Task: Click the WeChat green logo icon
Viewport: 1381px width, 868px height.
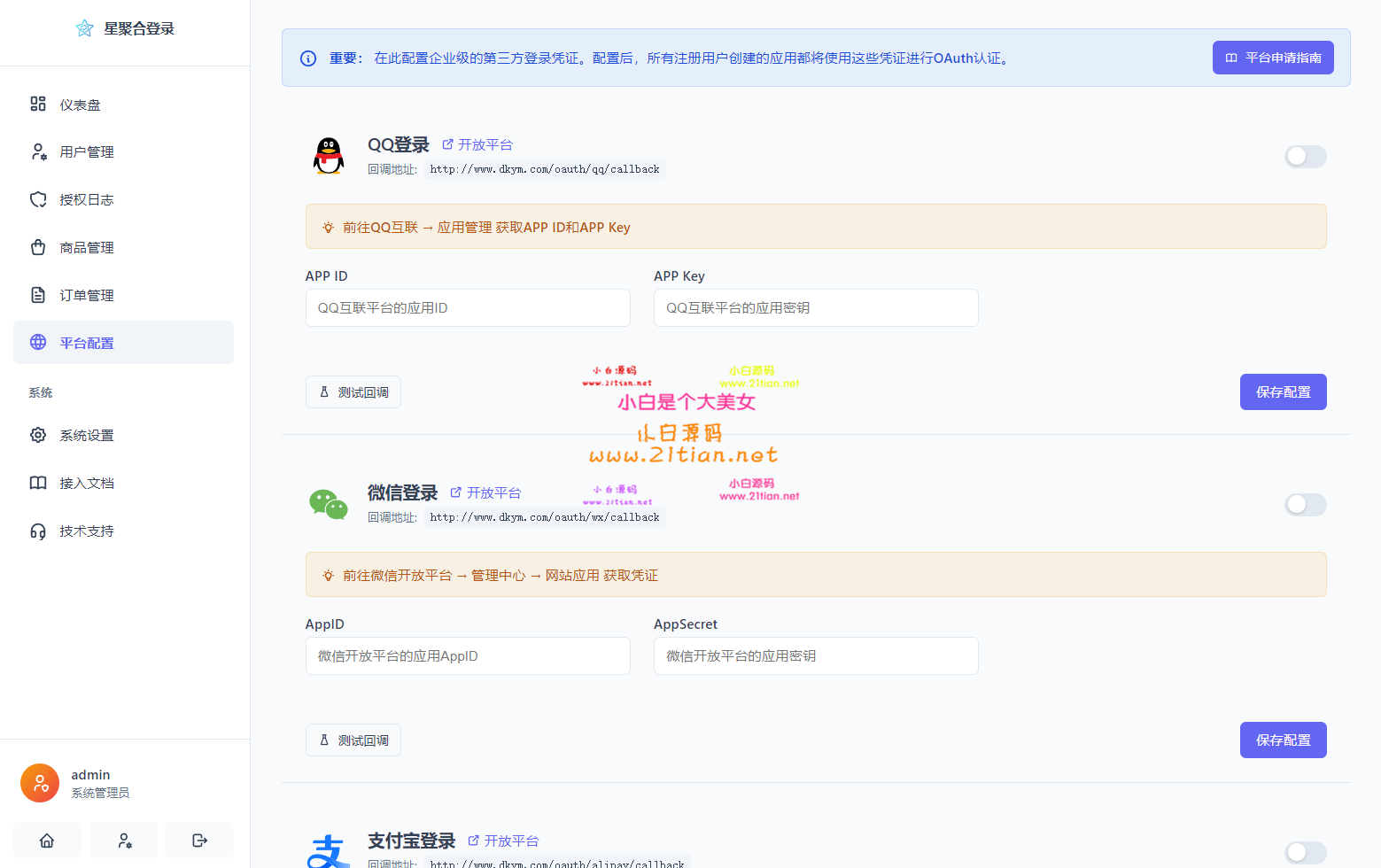Action: 329,504
